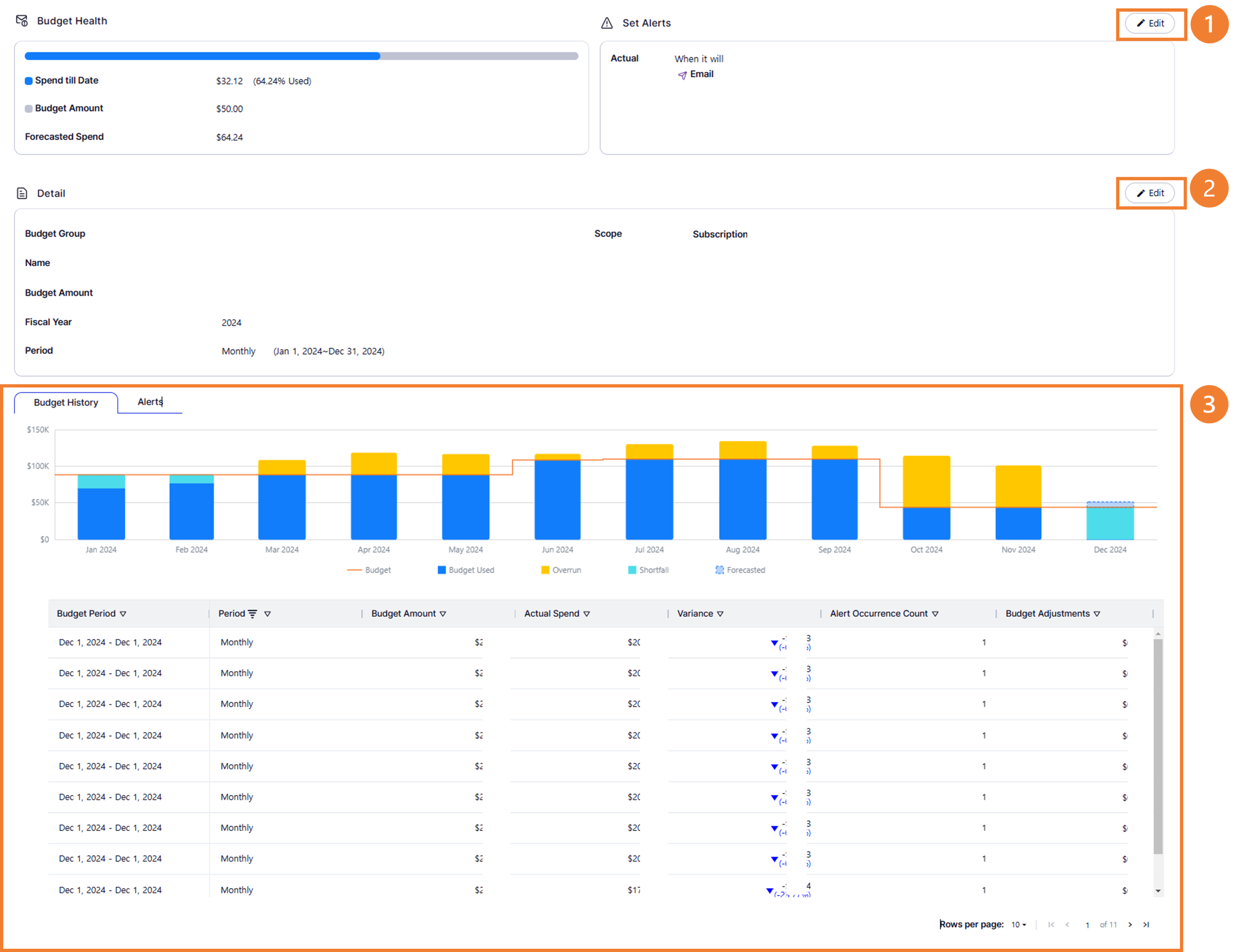Click the Email paper plane icon
The height and width of the screenshot is (952, 1234).
682,74
